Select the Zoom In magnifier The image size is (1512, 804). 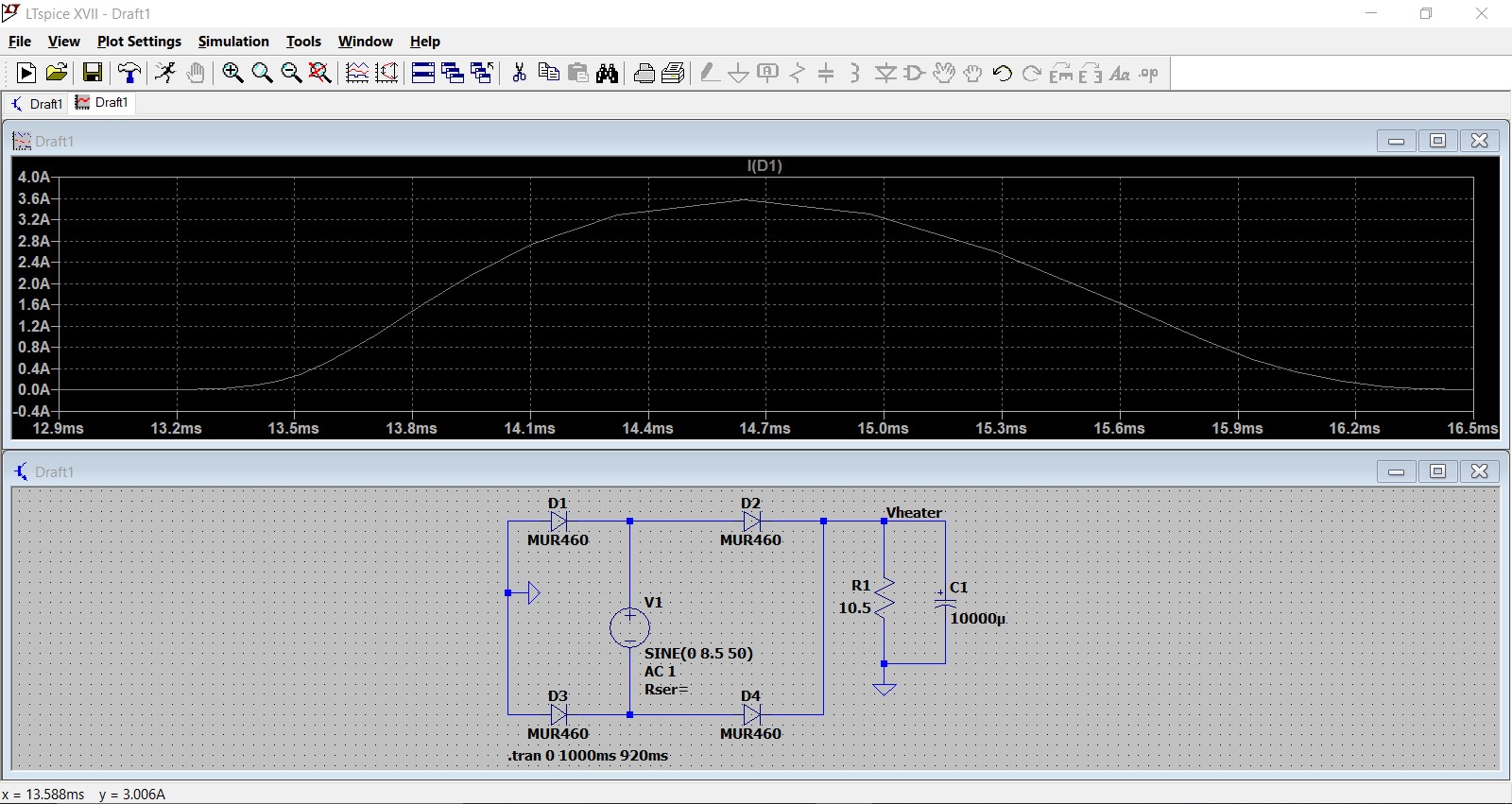(x=232, y=73)
